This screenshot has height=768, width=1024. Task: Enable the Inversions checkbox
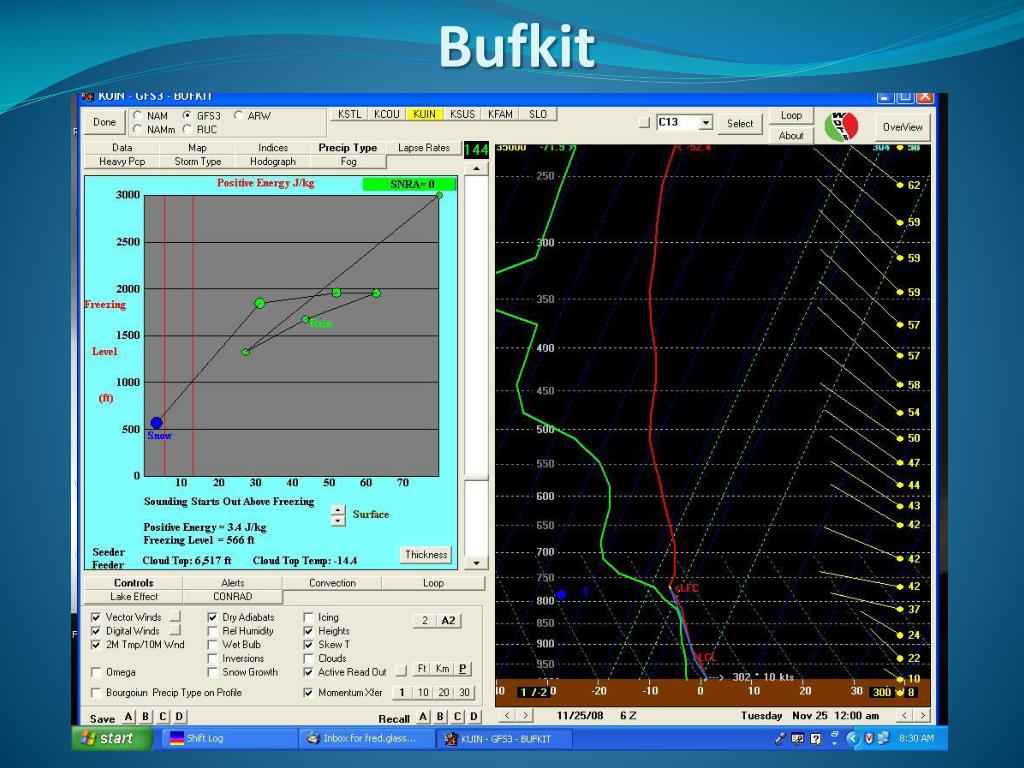click(x=212, y=658)
